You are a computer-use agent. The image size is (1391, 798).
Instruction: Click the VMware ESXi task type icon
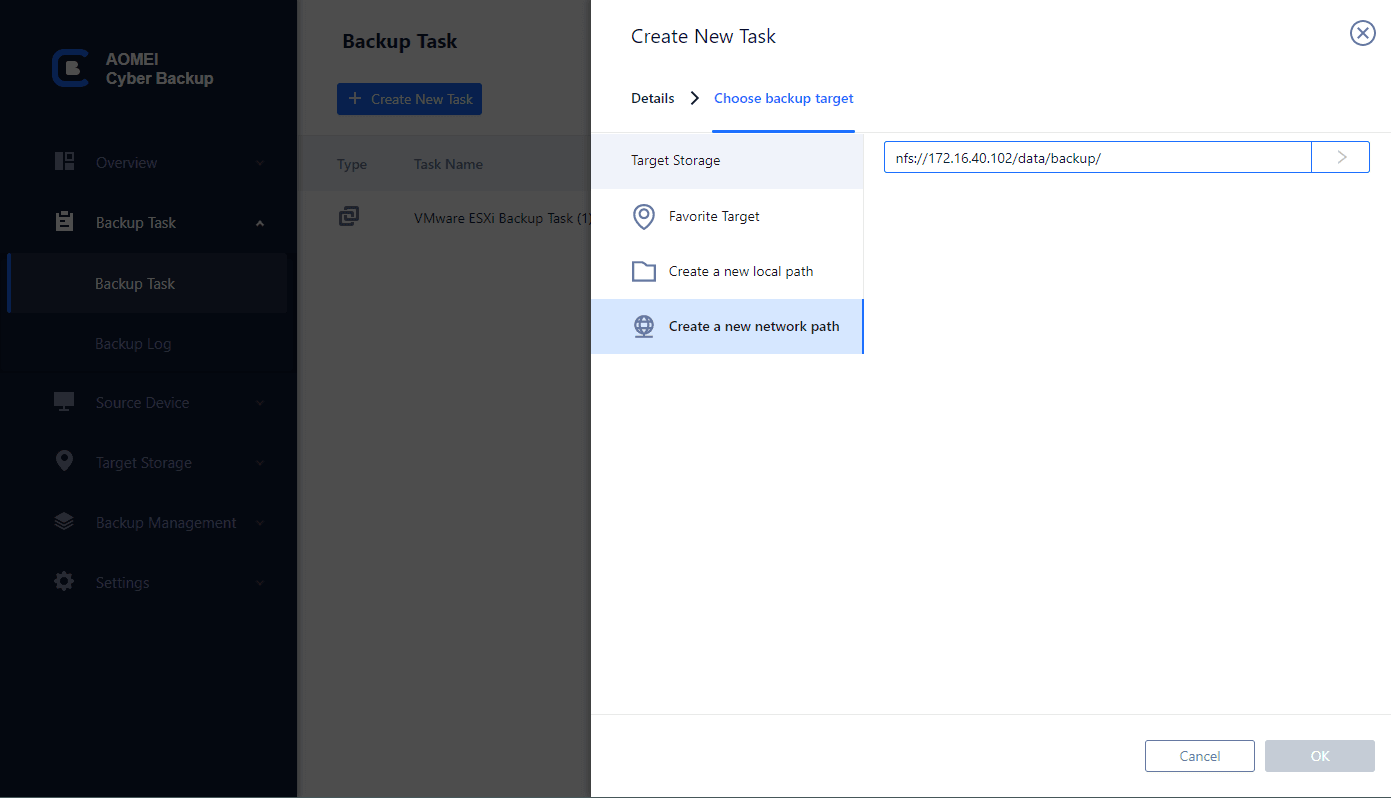coord(349,216)
